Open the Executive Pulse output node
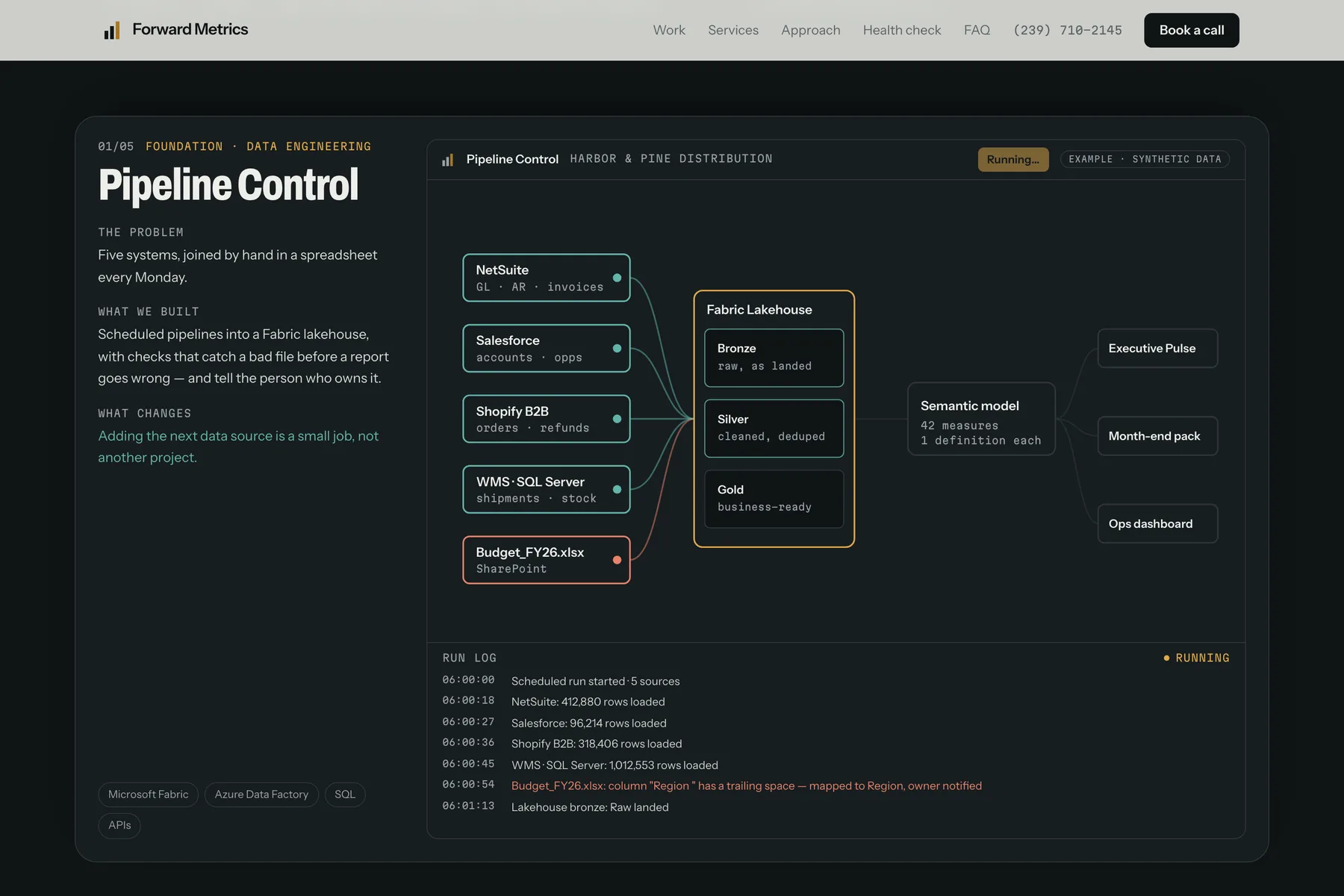This screenshot has width=1344, height=896. coord(1157,348)
